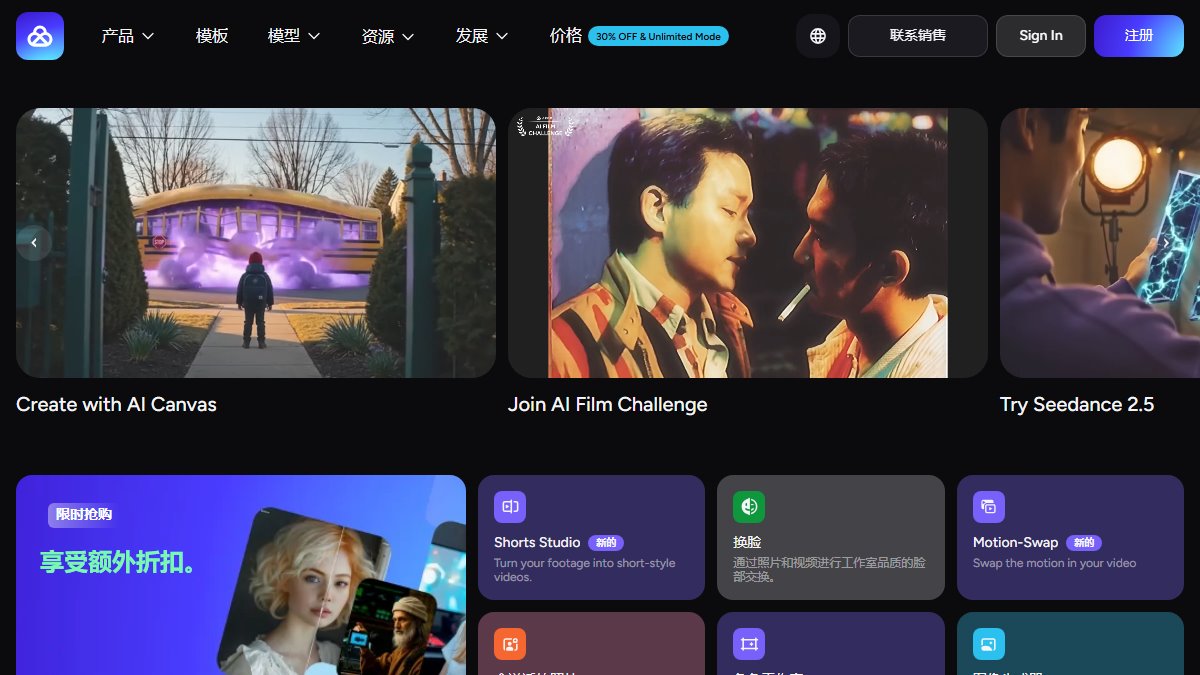Click the 限时抢购 label
Viewport: 1200px width, 675px height.
coord(84,515)
